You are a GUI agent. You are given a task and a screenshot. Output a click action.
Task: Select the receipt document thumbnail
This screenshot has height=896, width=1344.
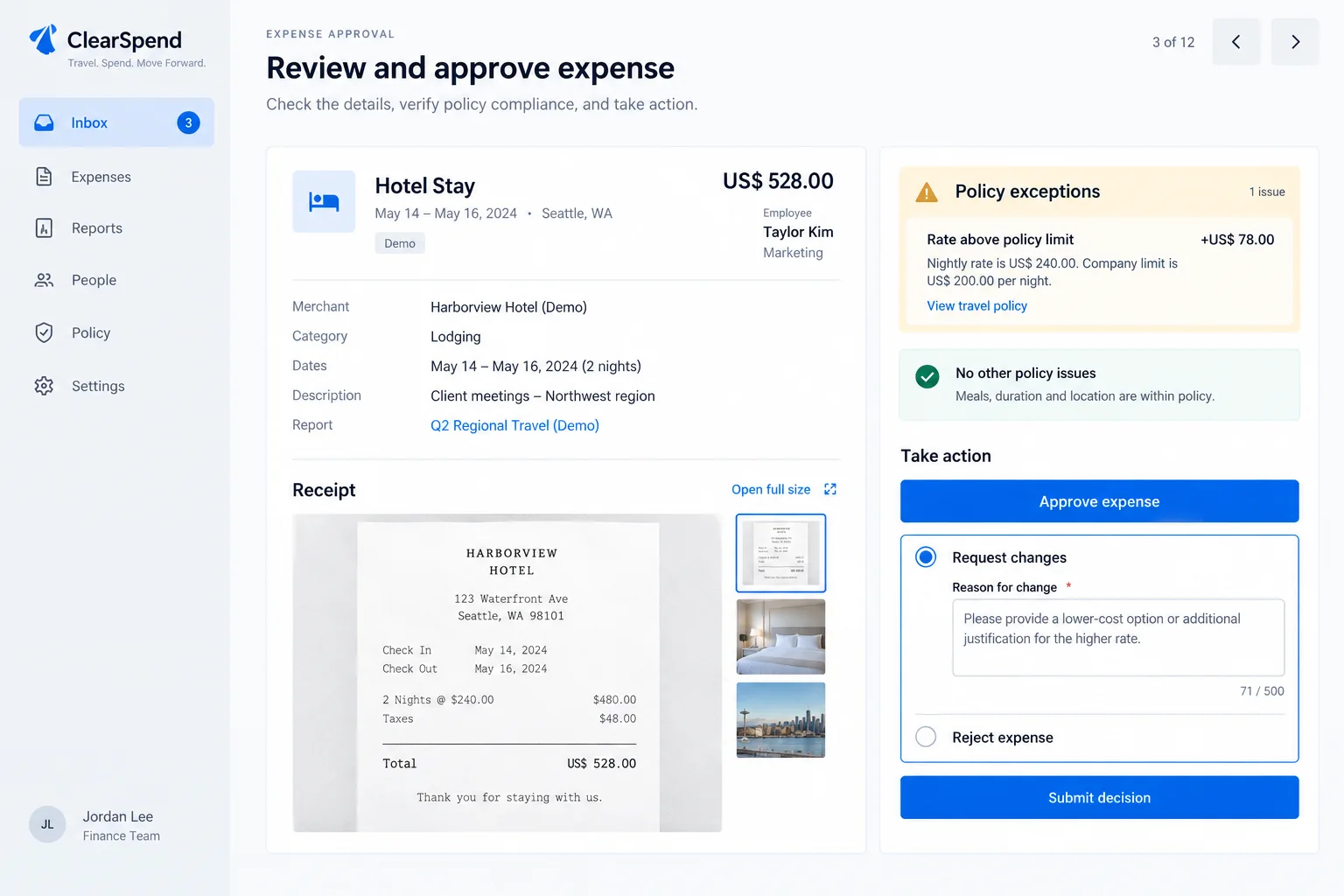(x=781, y=553)
